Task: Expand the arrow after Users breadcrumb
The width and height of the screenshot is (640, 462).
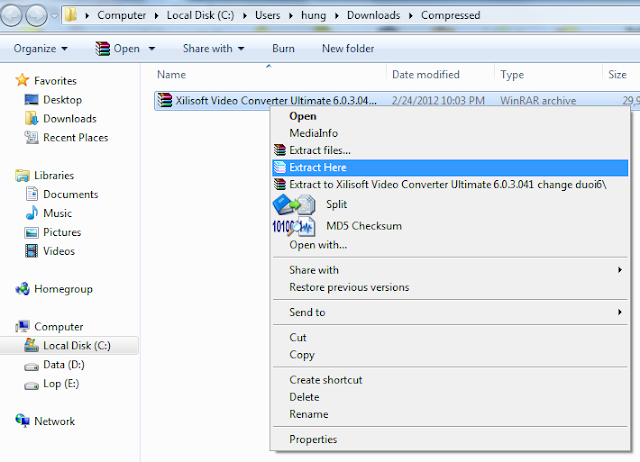Action: (x=291, y=16)
